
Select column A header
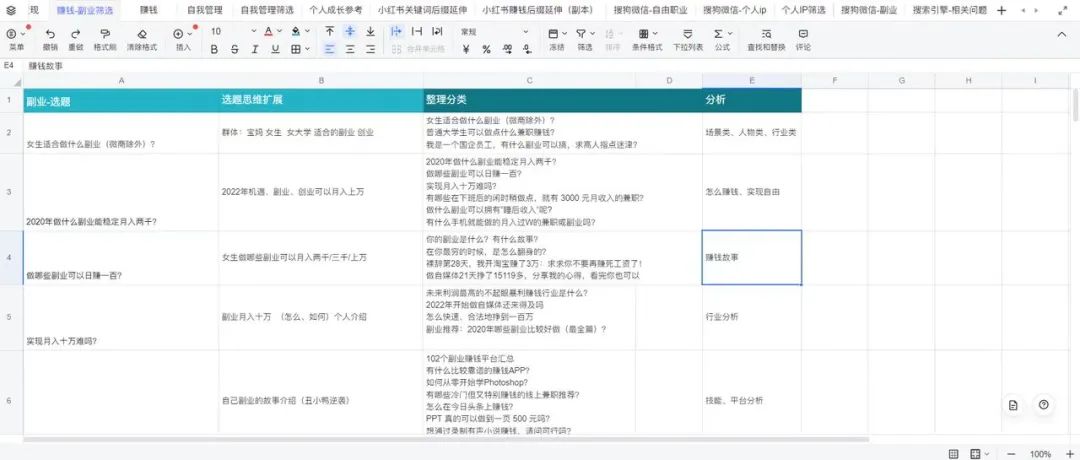click(x=121, y=81)
